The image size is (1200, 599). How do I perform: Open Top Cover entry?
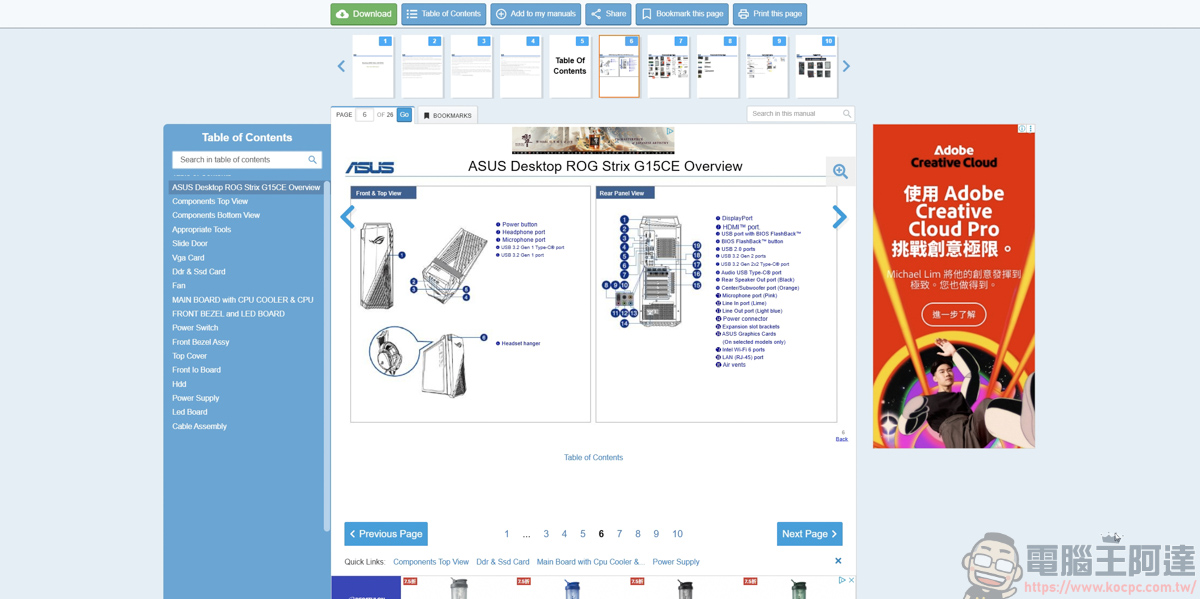pyautogui.click(x=190, y=356)
